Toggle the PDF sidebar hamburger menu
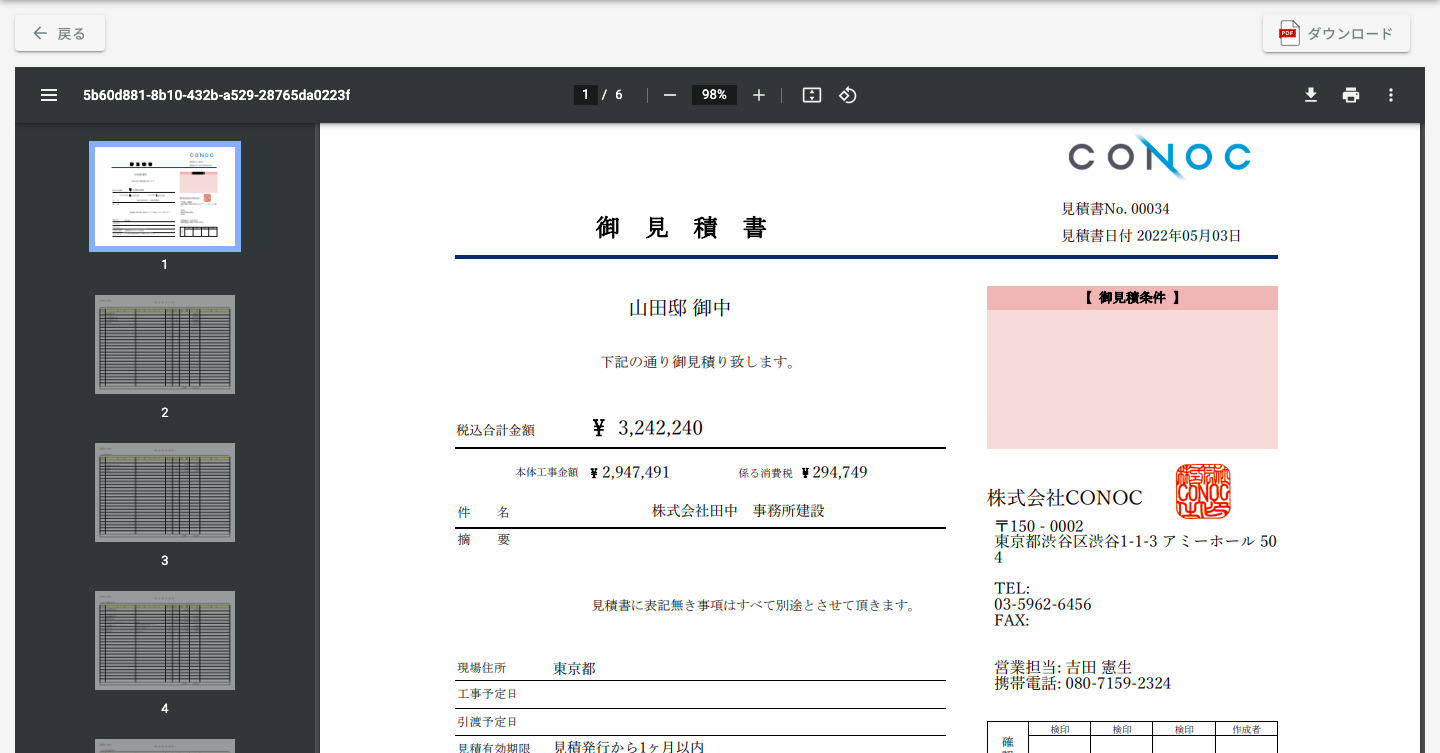 [x=49, y=95]
